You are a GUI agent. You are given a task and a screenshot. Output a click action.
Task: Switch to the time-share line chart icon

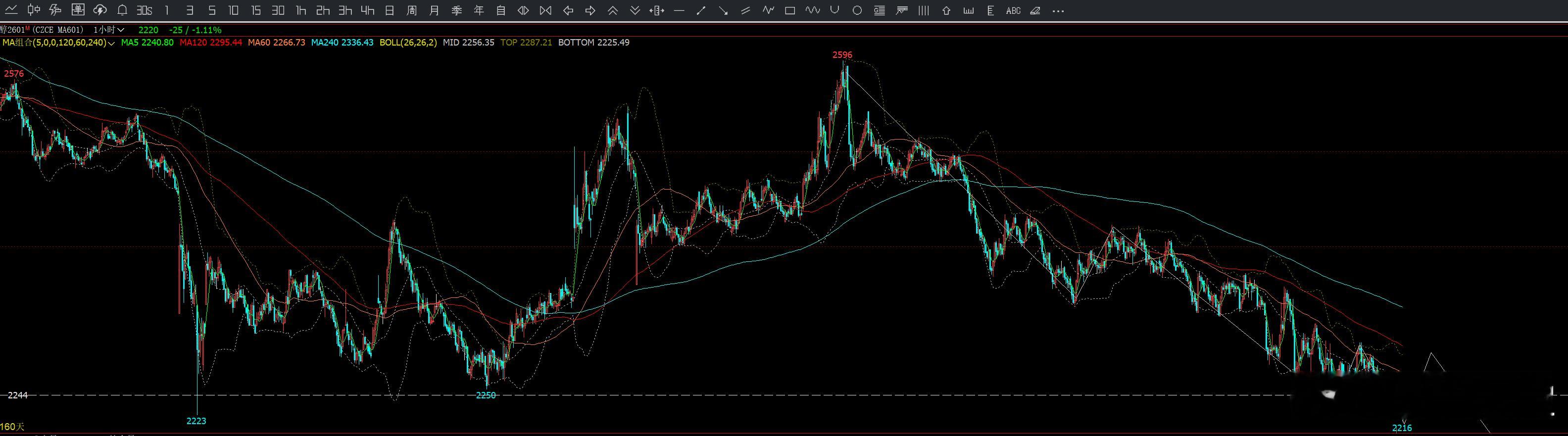(11, 10)
